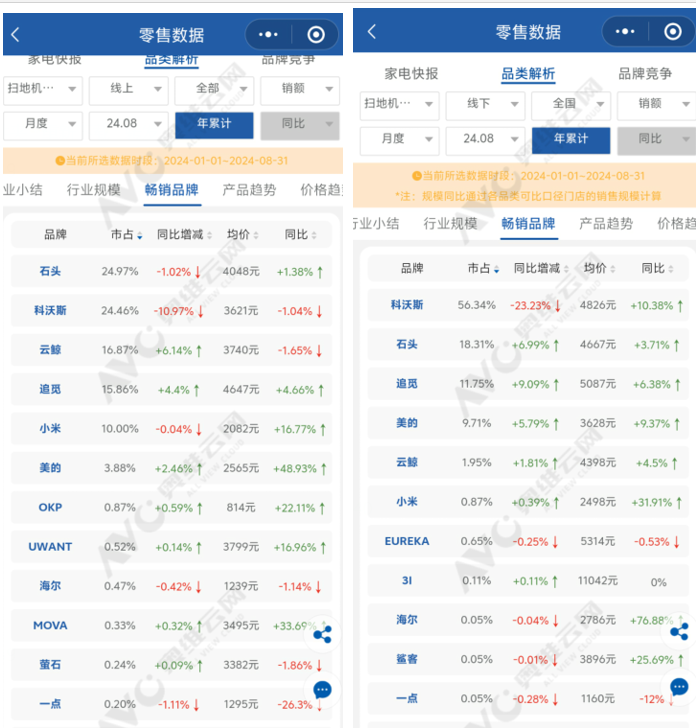Sort by 同比 column in left panel table
This screenshot has height=728, width=696.
tap(300, 234)
